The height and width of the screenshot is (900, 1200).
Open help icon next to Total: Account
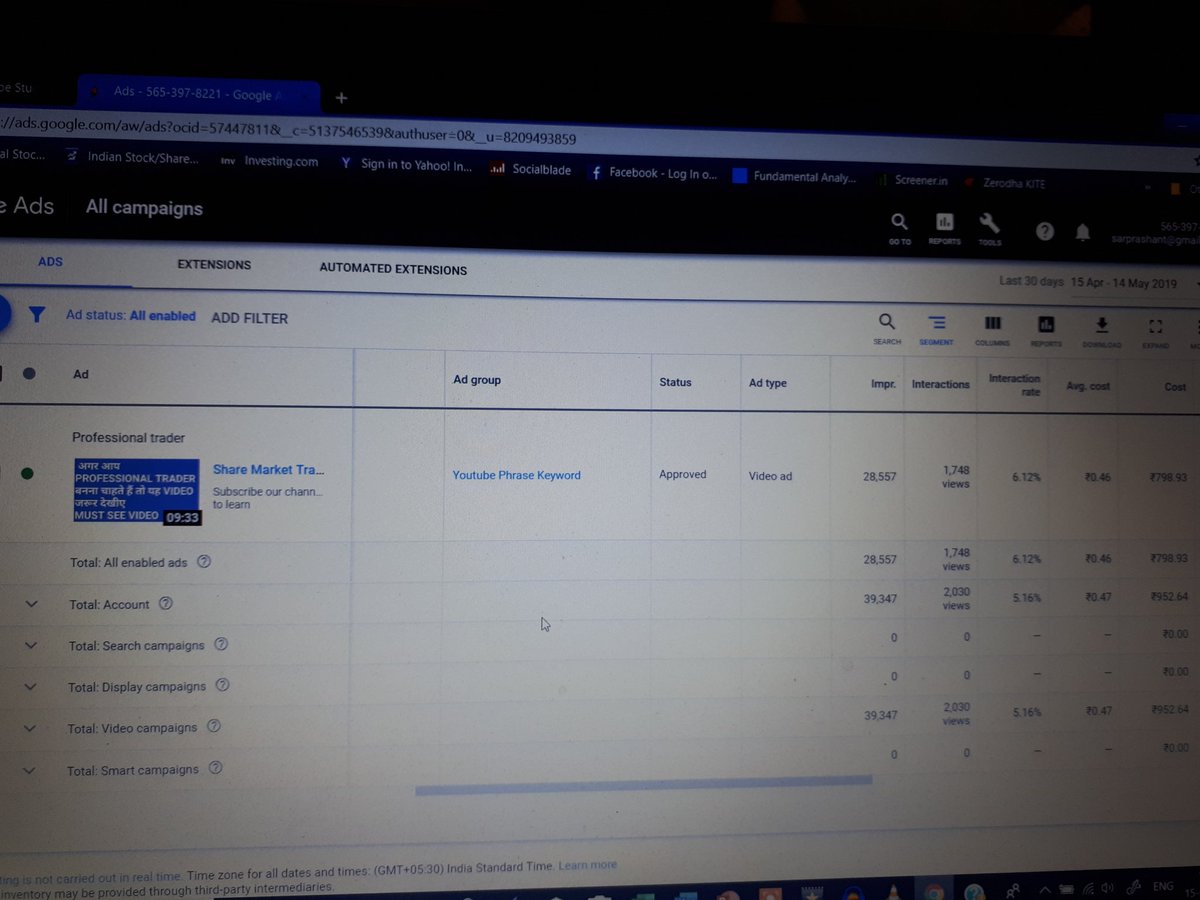tap(166, 603)
